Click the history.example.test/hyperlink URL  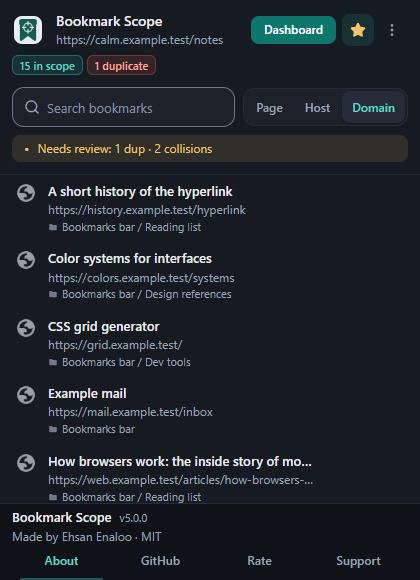(x=147, y=210)
